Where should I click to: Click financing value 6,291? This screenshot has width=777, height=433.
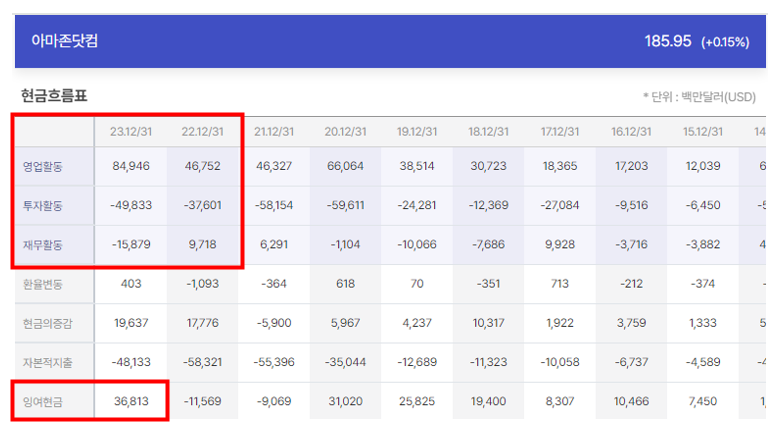pyautogui.click(x=274, y=244)
